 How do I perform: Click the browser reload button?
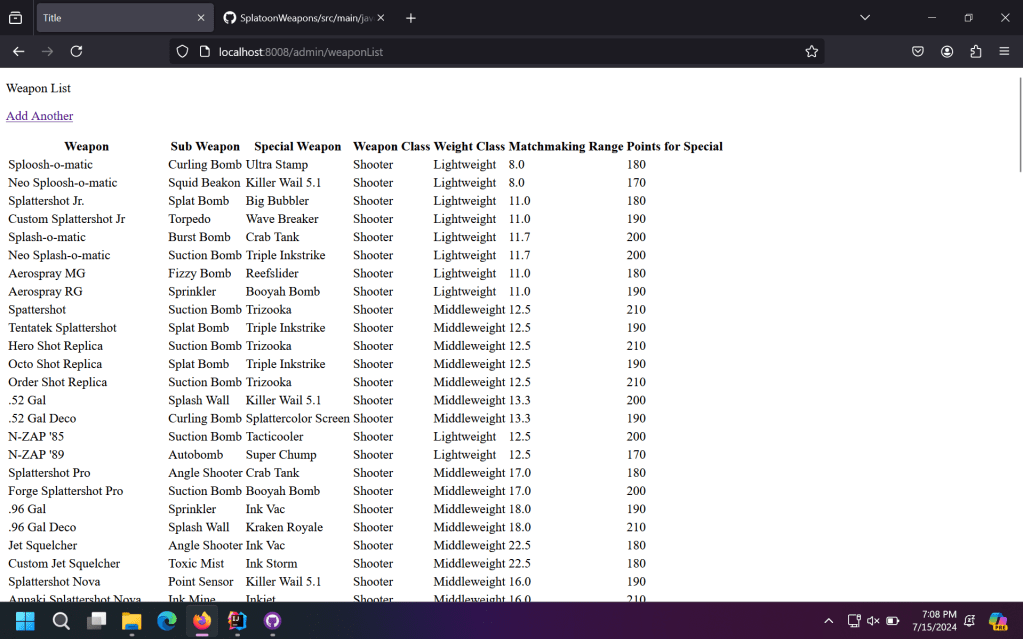76,51
